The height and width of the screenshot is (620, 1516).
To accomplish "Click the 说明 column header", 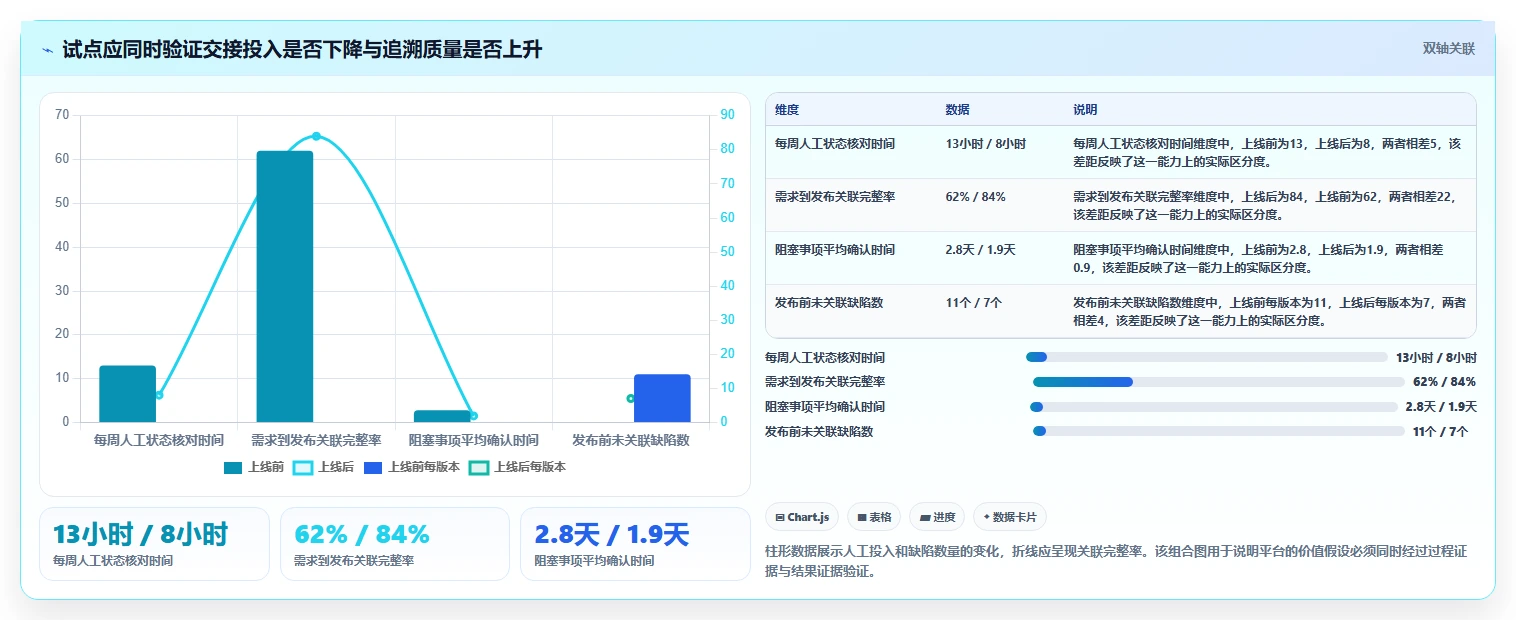I will pos(1085,110).
